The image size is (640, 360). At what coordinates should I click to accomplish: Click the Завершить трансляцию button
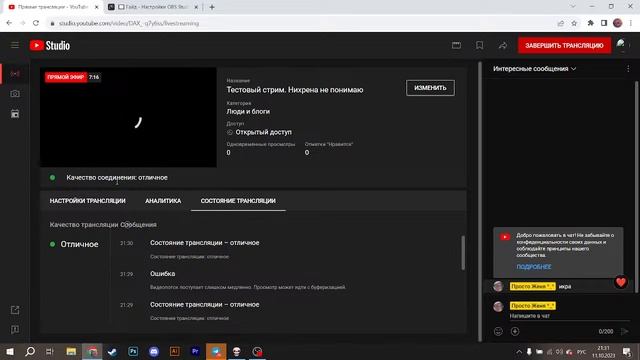coord(564,45)
